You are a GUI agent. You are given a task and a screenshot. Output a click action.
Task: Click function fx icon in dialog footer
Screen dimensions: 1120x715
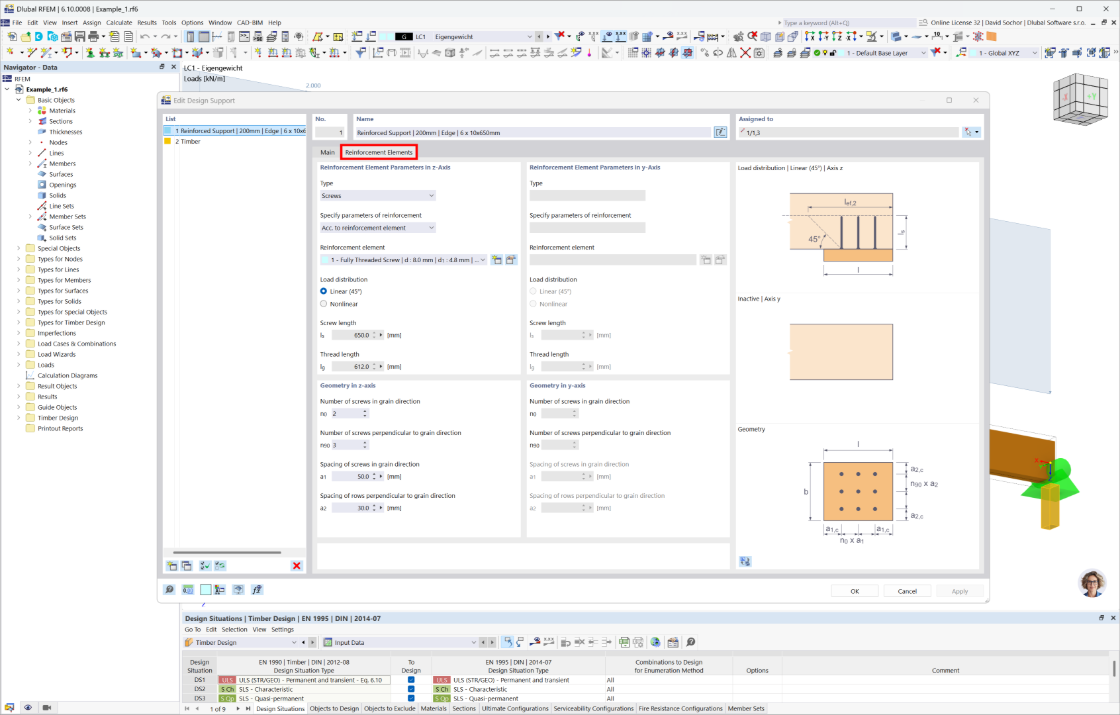[257, 589]
